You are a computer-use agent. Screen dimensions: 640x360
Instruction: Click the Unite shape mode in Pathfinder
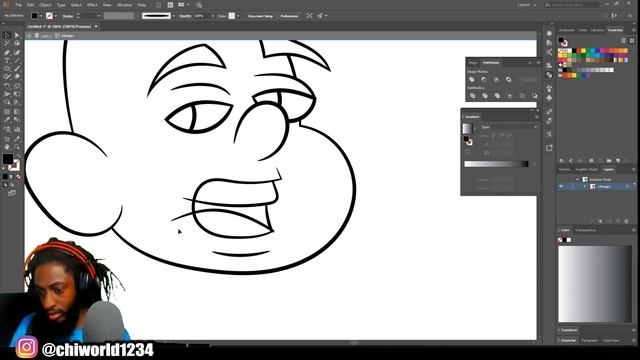(x=472, y=79)
